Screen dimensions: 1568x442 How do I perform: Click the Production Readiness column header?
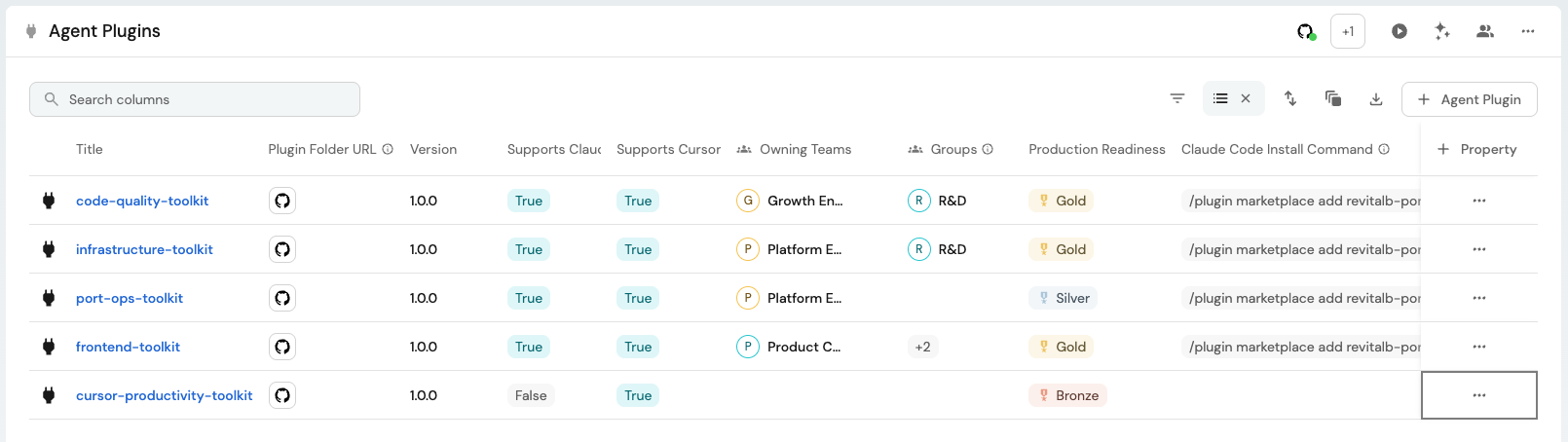pos(1097,149)
